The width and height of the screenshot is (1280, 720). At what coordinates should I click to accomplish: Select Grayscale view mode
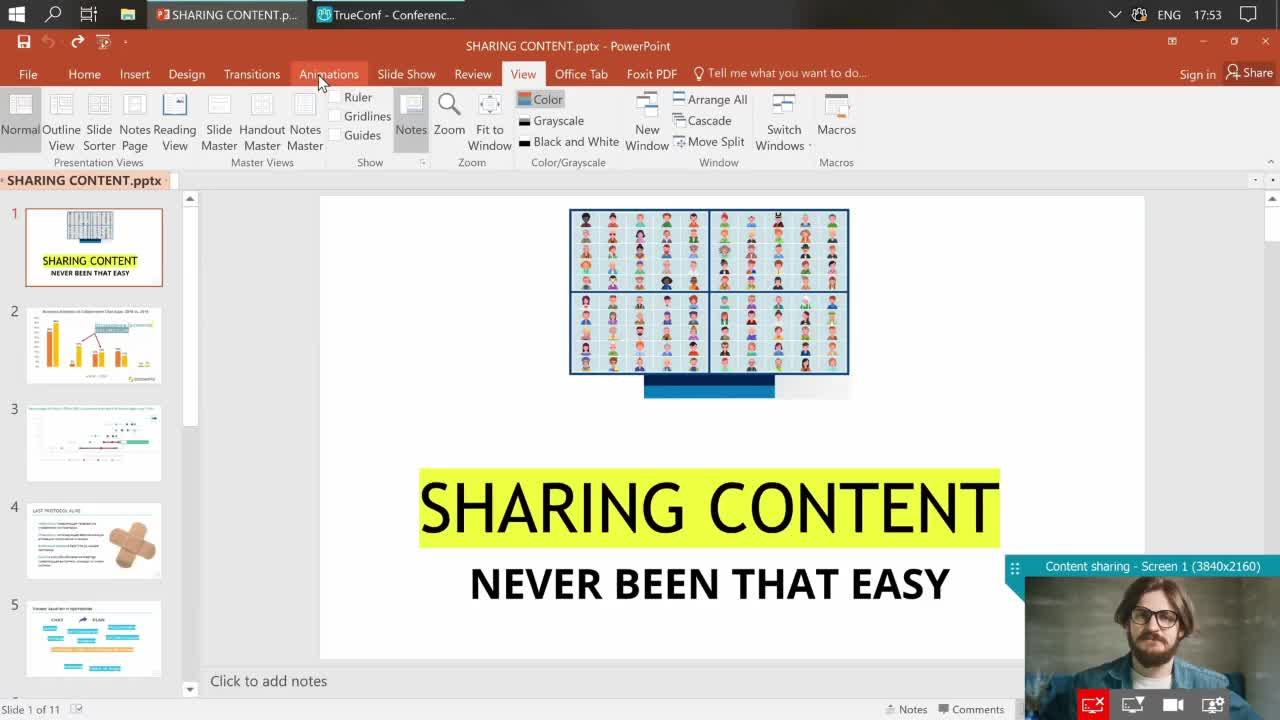pyautogui.click(x=551, y=120)
